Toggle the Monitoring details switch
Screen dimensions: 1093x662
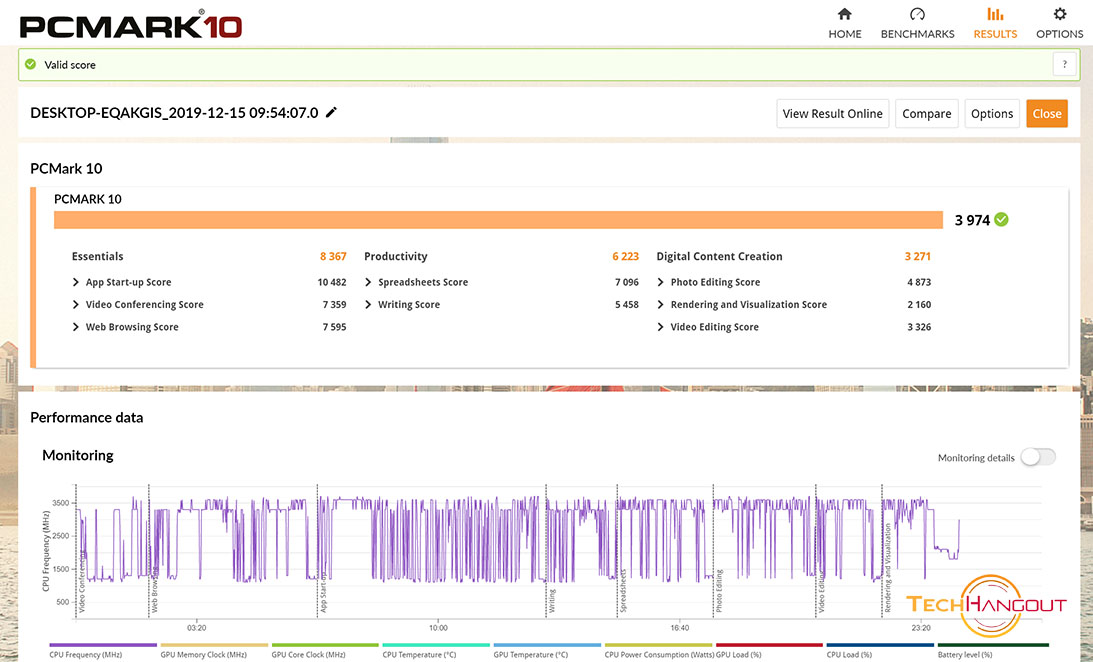pyautogui.click(x=1038, y=457)
